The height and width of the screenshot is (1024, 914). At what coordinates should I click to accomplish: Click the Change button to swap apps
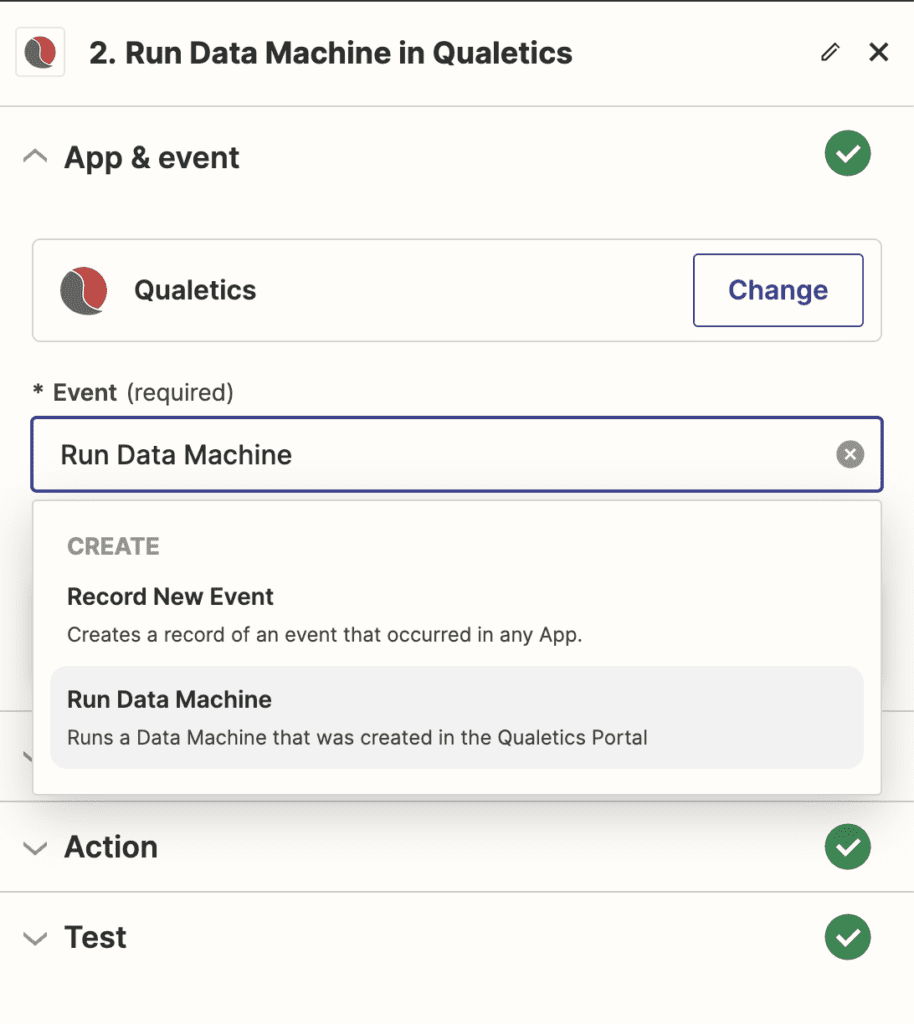pos(778,290)
